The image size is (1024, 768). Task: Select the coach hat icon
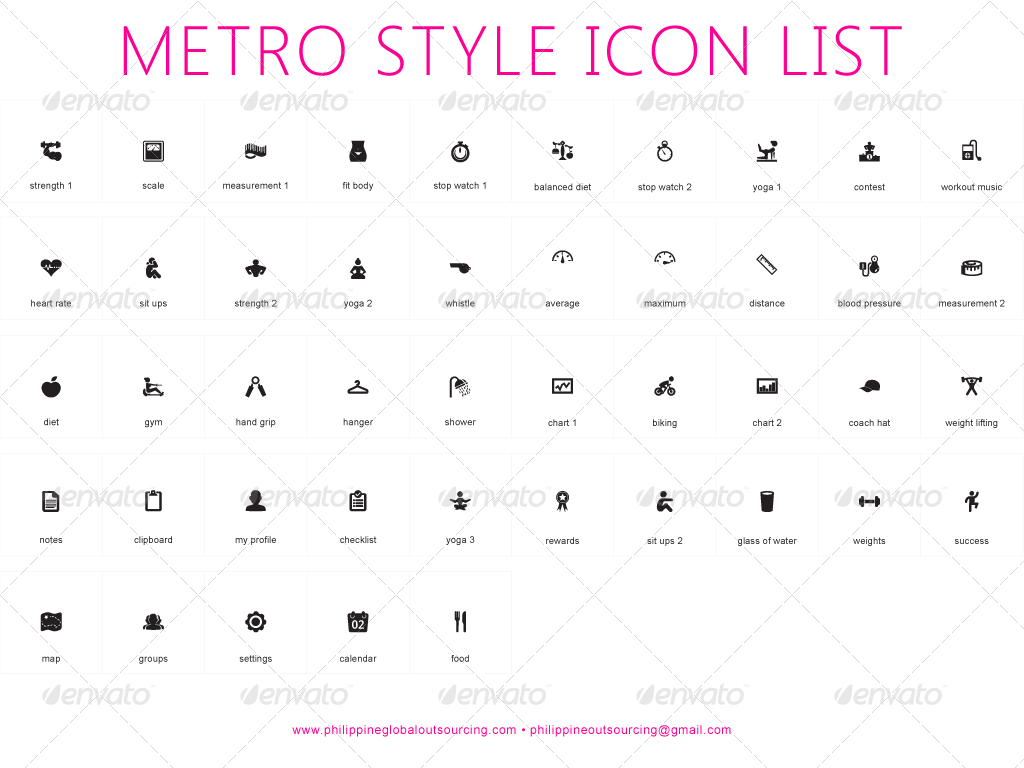(x=868, y=386)
